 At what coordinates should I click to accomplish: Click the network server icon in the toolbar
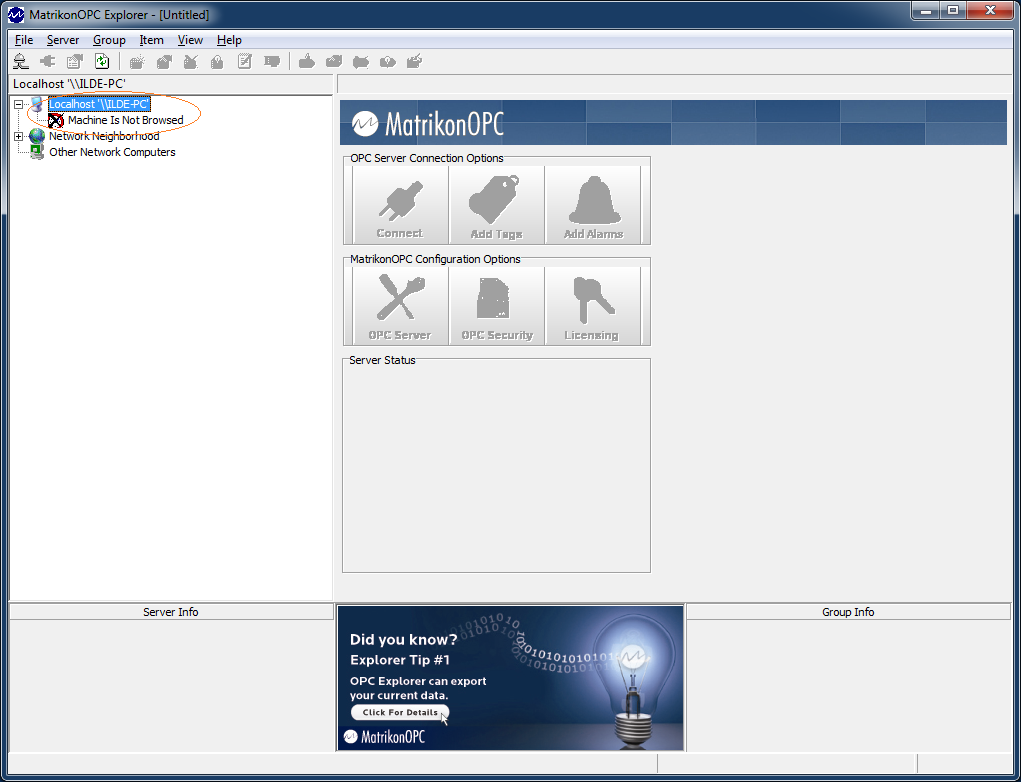(x=21, y=61)
